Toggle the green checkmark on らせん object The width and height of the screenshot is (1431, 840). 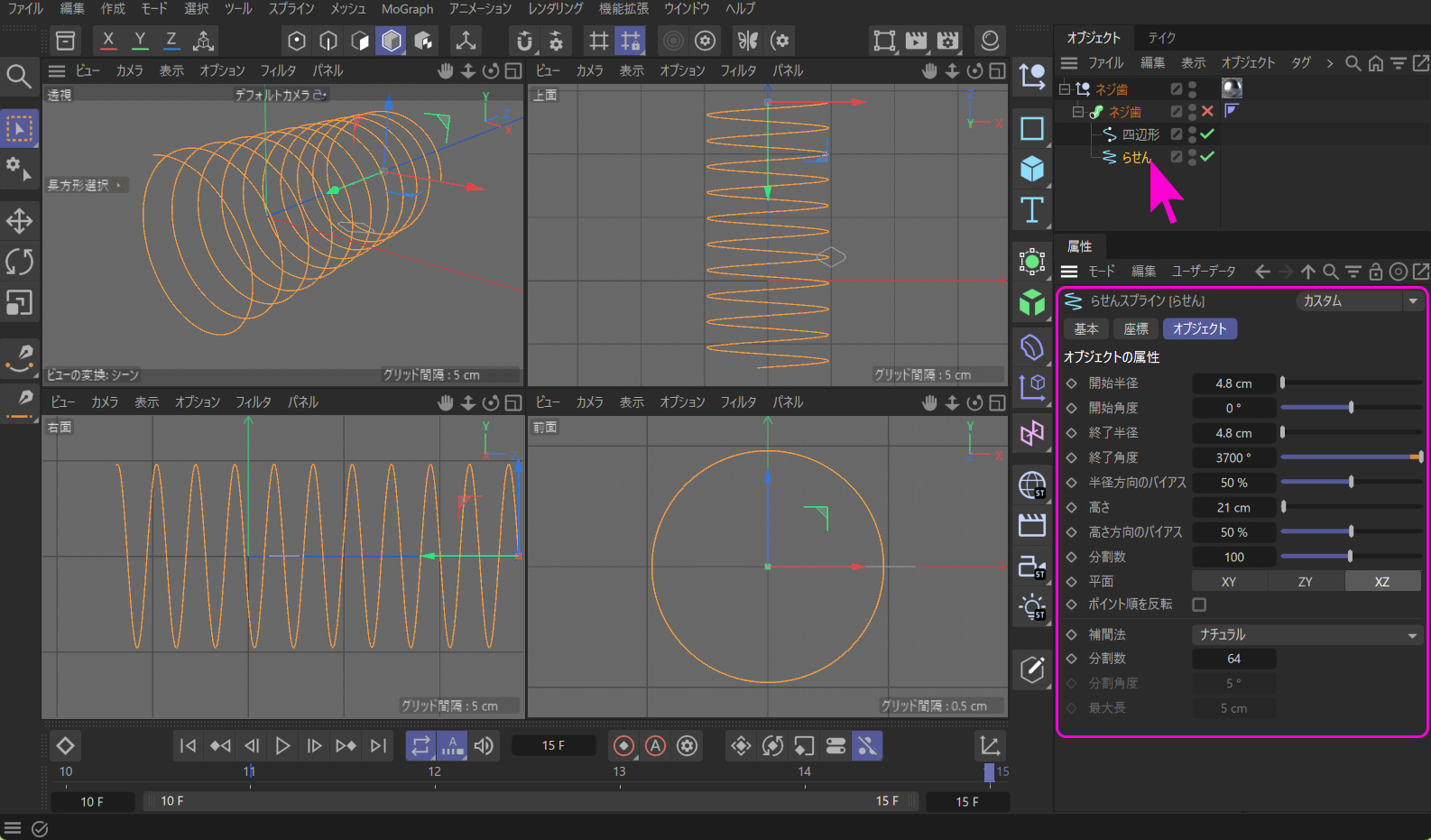point(1207,156)
